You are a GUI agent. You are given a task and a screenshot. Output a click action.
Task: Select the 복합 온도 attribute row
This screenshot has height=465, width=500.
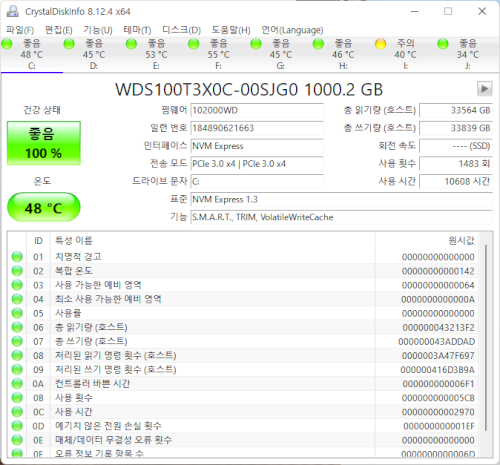pos(243,271)
